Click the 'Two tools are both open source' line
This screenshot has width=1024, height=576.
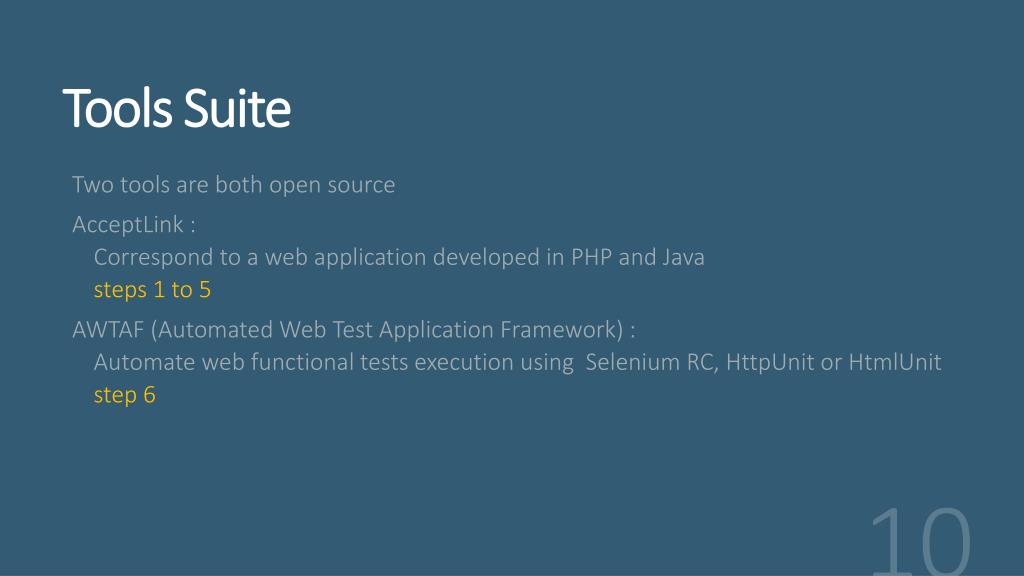pyautogui.click(x=233, y=185)
